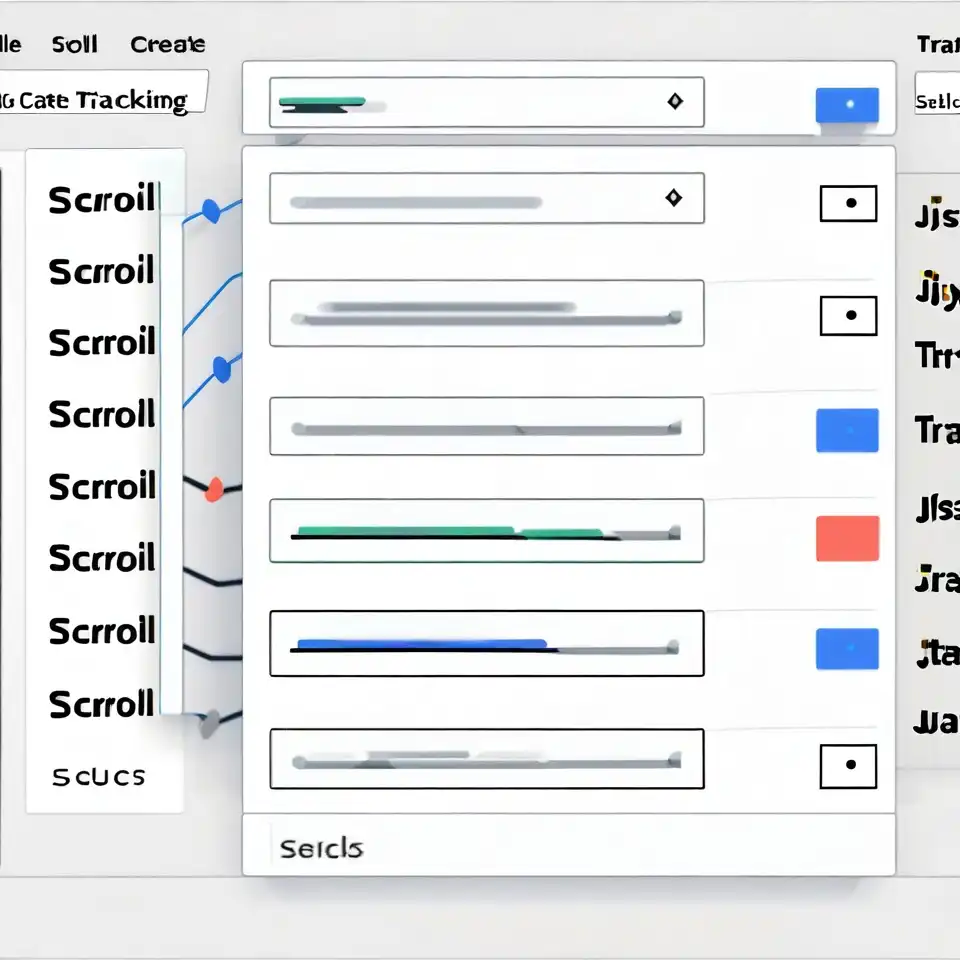Click the red node on the connector line
The image size is (960, 960).
(x=213, y=489)
